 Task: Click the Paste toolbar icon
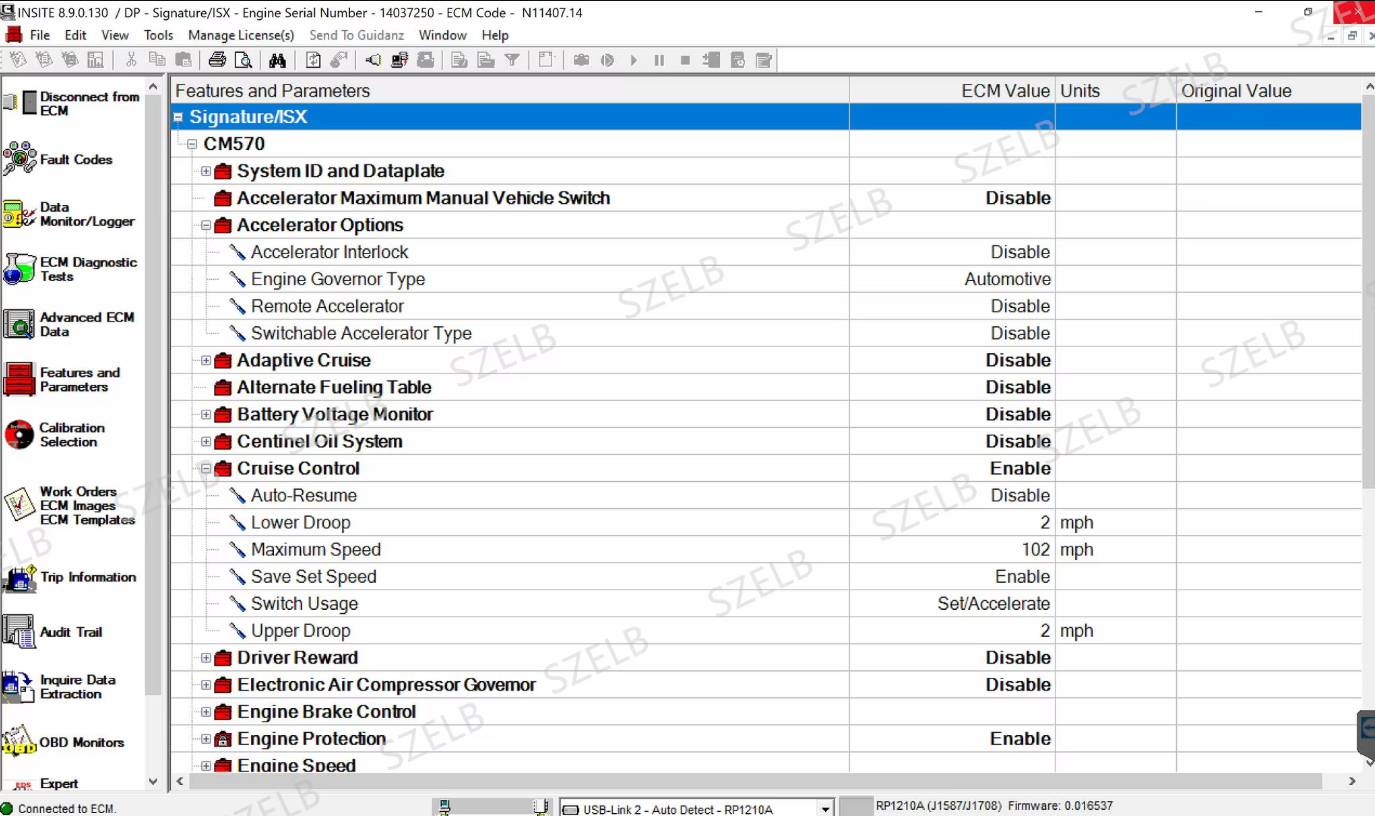point(183,60)
